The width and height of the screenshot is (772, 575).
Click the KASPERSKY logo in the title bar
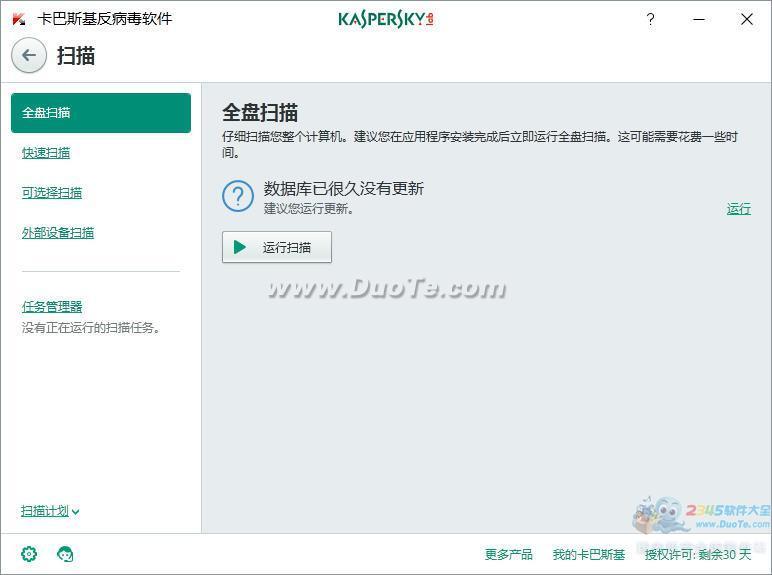coord(386,19)
